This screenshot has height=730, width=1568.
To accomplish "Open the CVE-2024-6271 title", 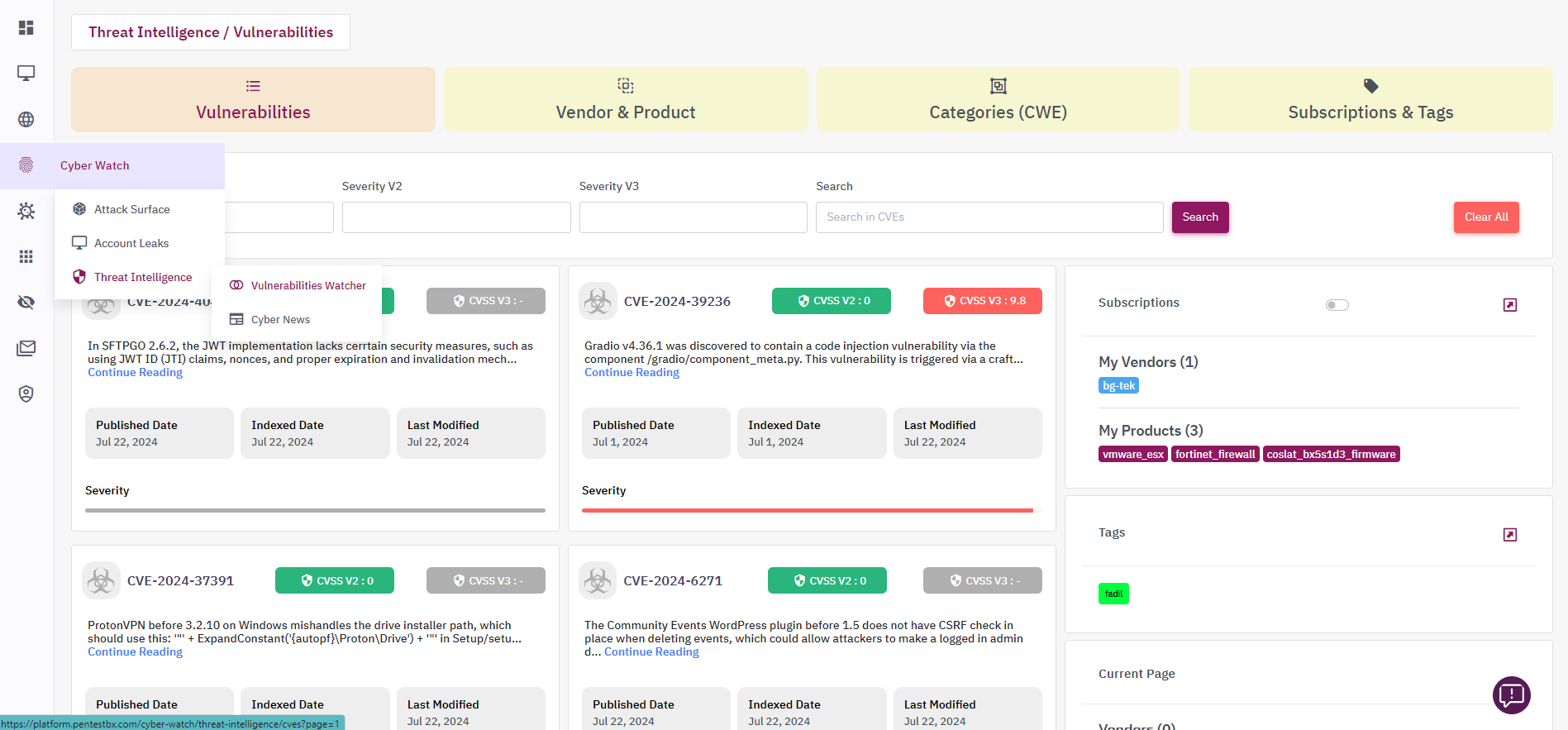I will (673, 580).
